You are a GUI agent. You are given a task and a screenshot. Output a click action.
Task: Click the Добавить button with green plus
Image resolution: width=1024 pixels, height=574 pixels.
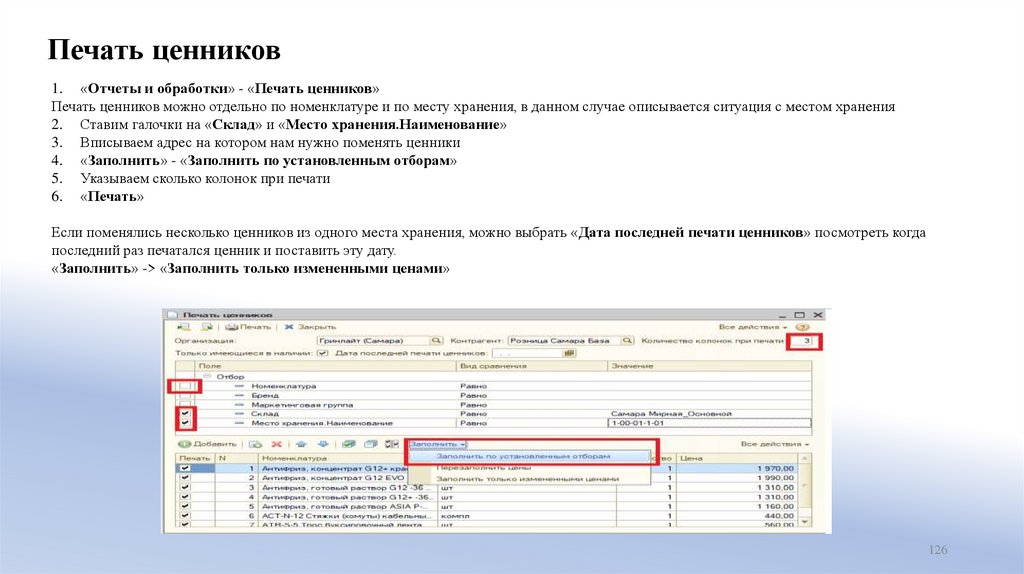click(208, 444)
